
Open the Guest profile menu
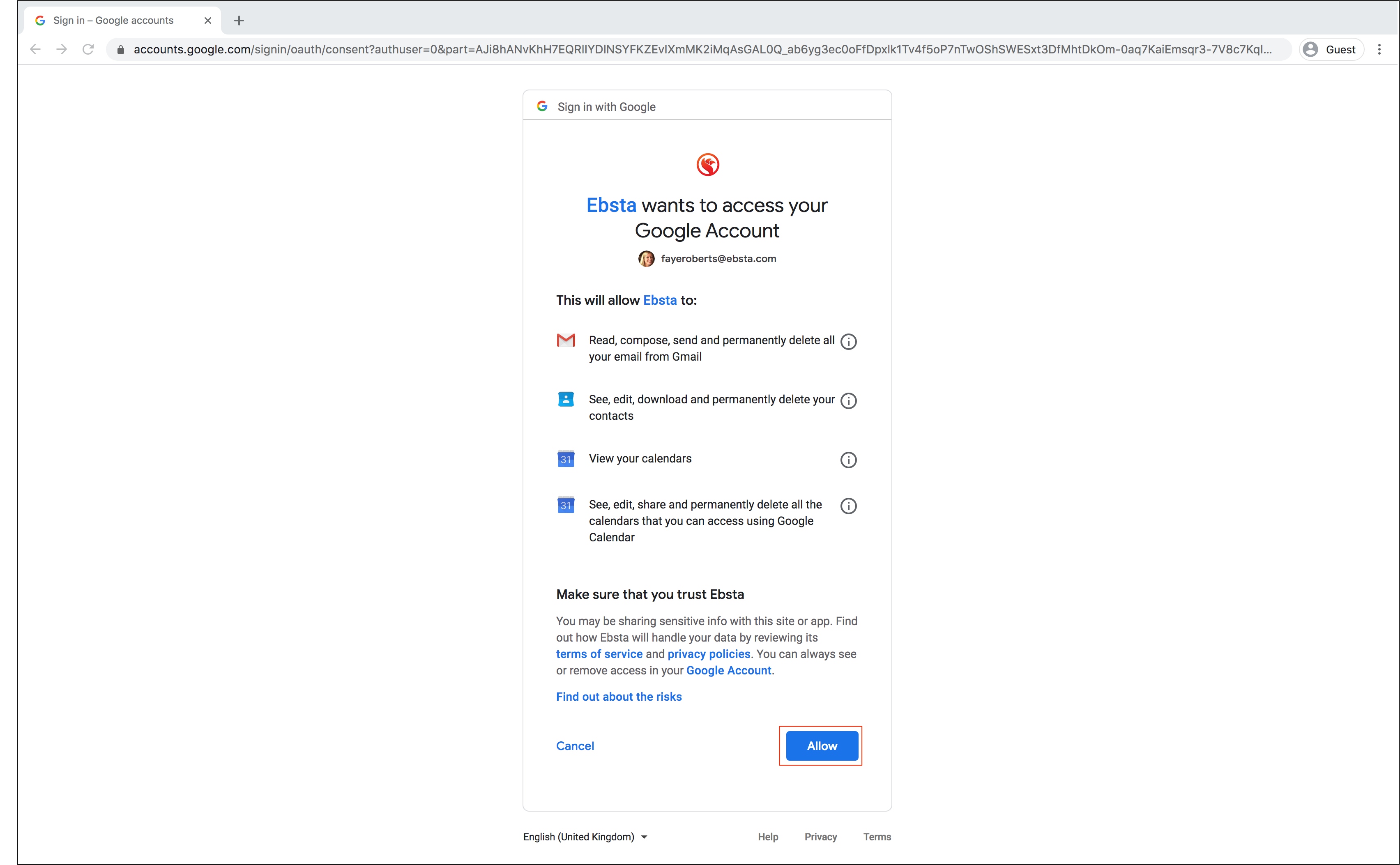(1331, 49)
